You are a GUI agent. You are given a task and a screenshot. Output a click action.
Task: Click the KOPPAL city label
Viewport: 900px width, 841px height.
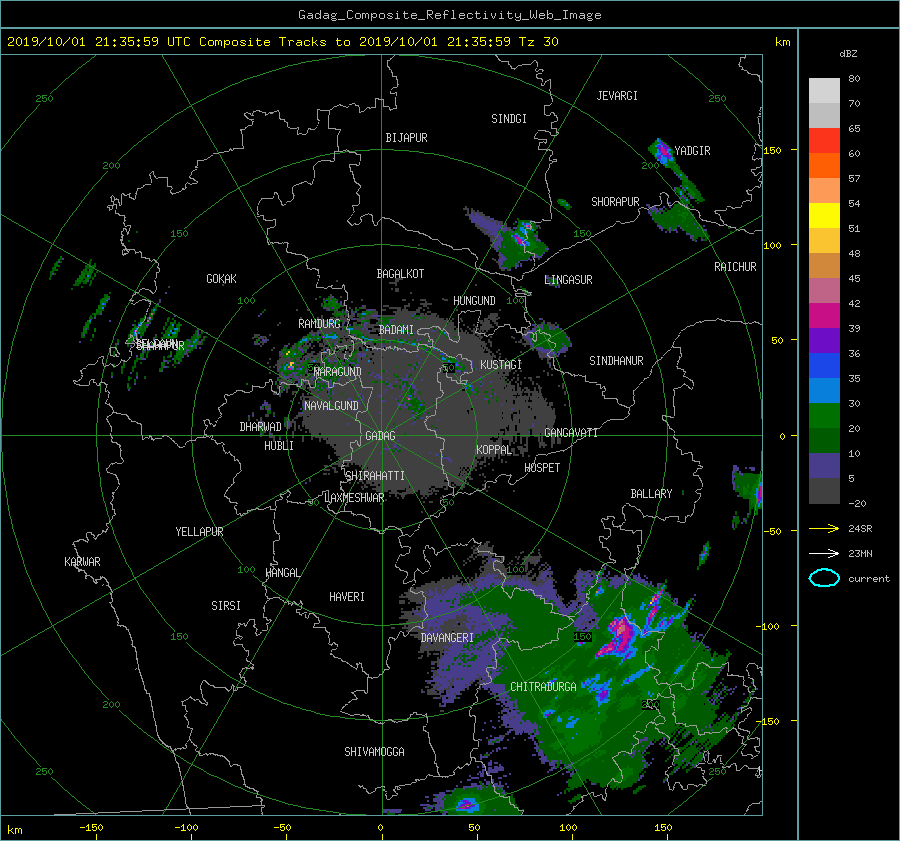(x=494, y=450)
